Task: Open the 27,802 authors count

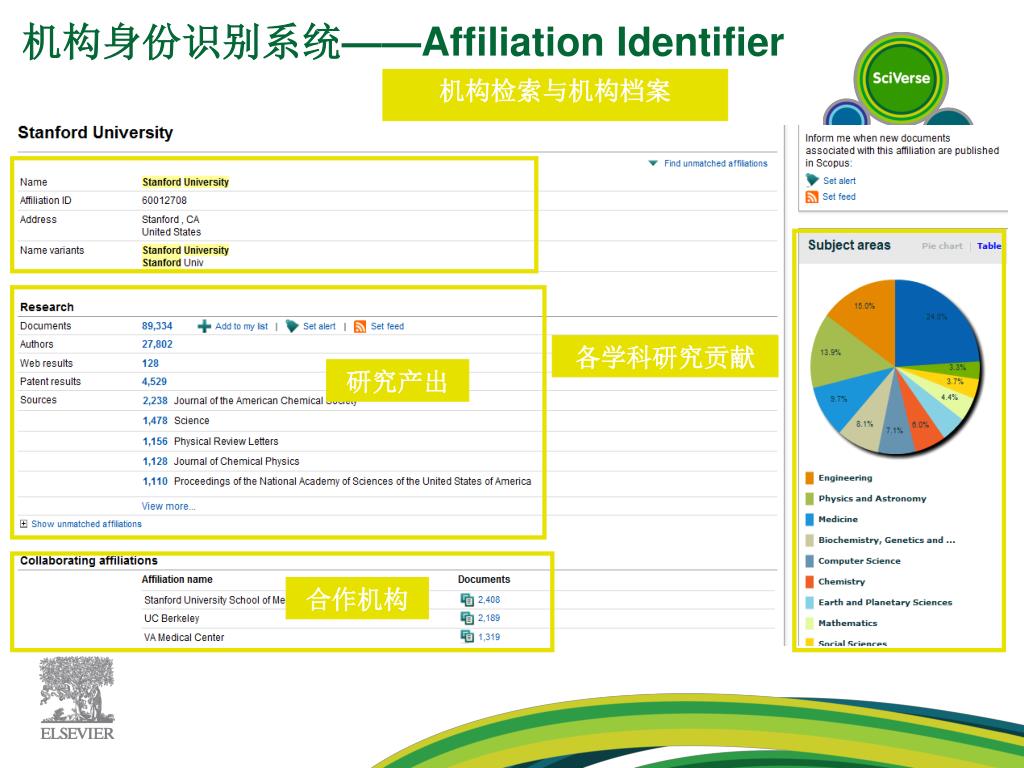Action: [x=157, y=344]
